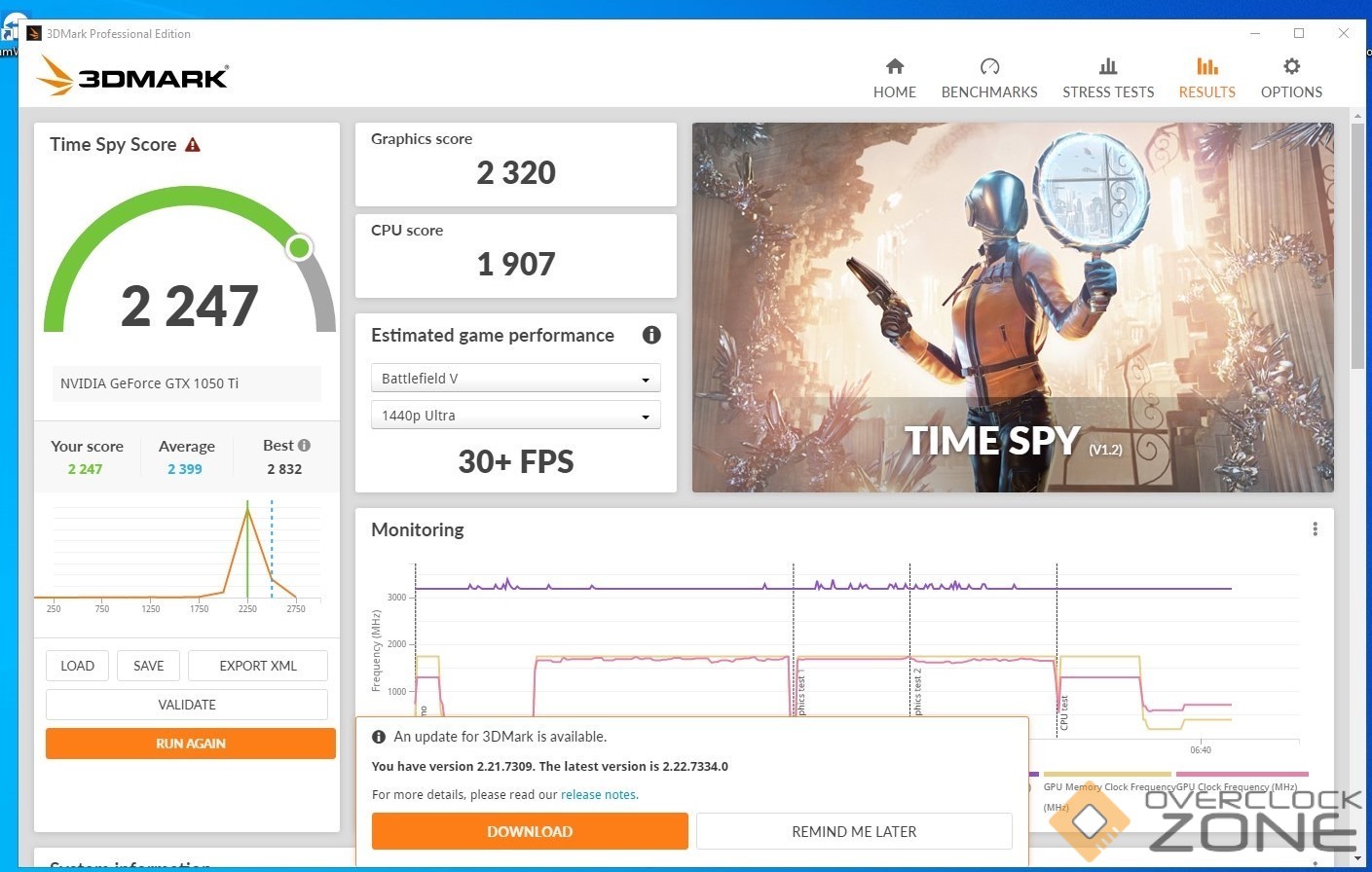Click the 2 247 value under Your score
This screenshot has height=872, width=1372.
point(85,469)
